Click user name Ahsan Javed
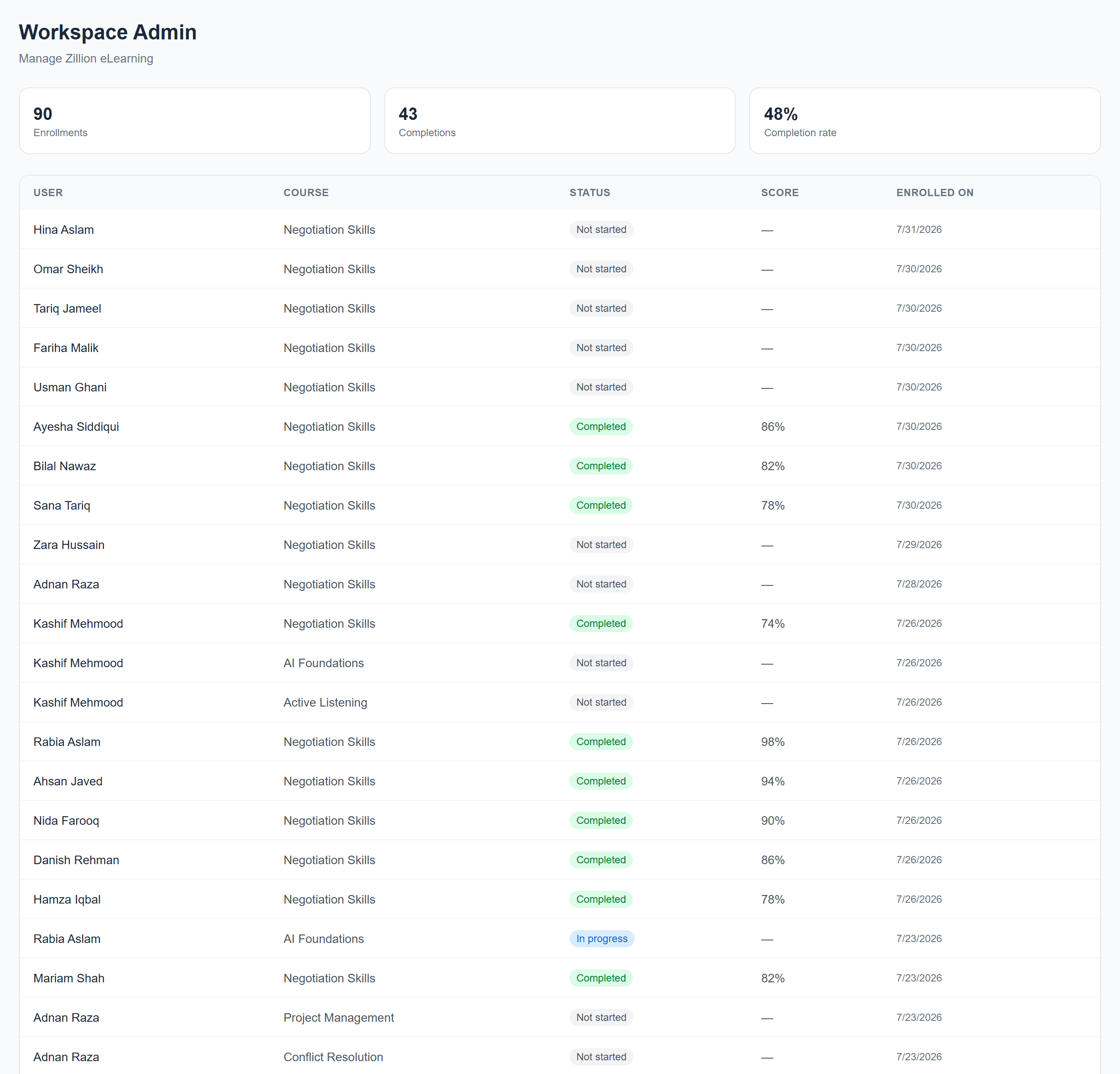Image resolution: width=1120 pixels, height=1074 pixels. 67,782
